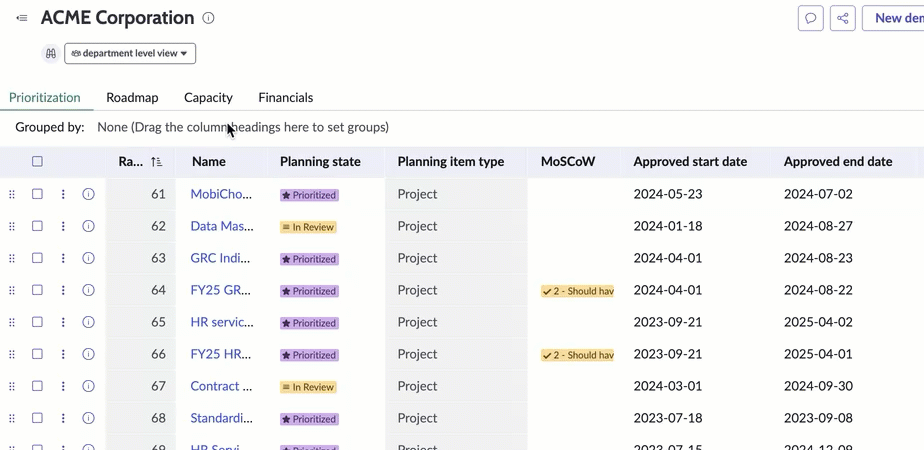Click Should have tag on rank 64
The image size is (924, 450).
578,291
